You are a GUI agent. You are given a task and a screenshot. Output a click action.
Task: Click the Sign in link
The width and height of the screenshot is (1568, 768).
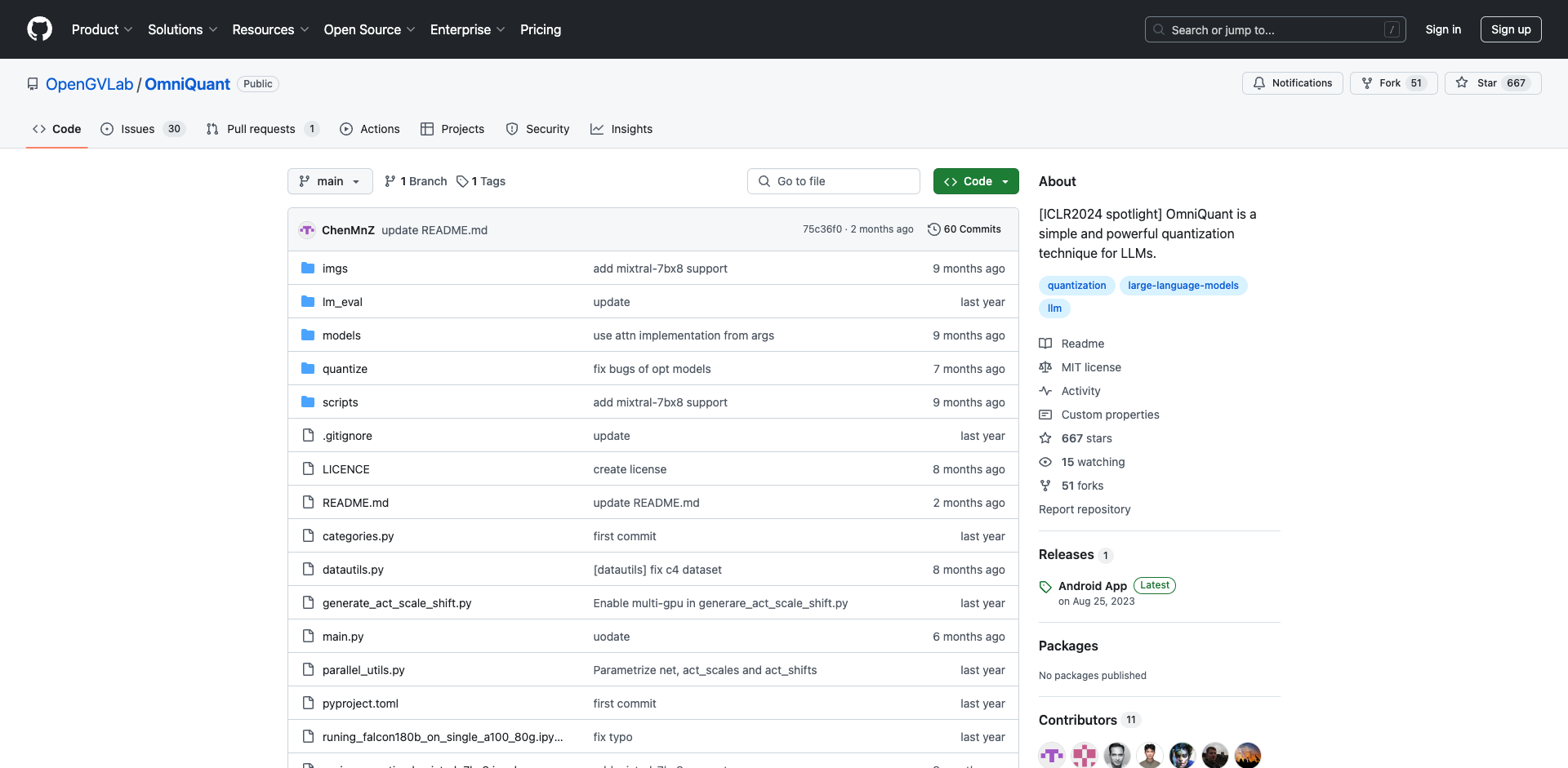coord(1443,29)
